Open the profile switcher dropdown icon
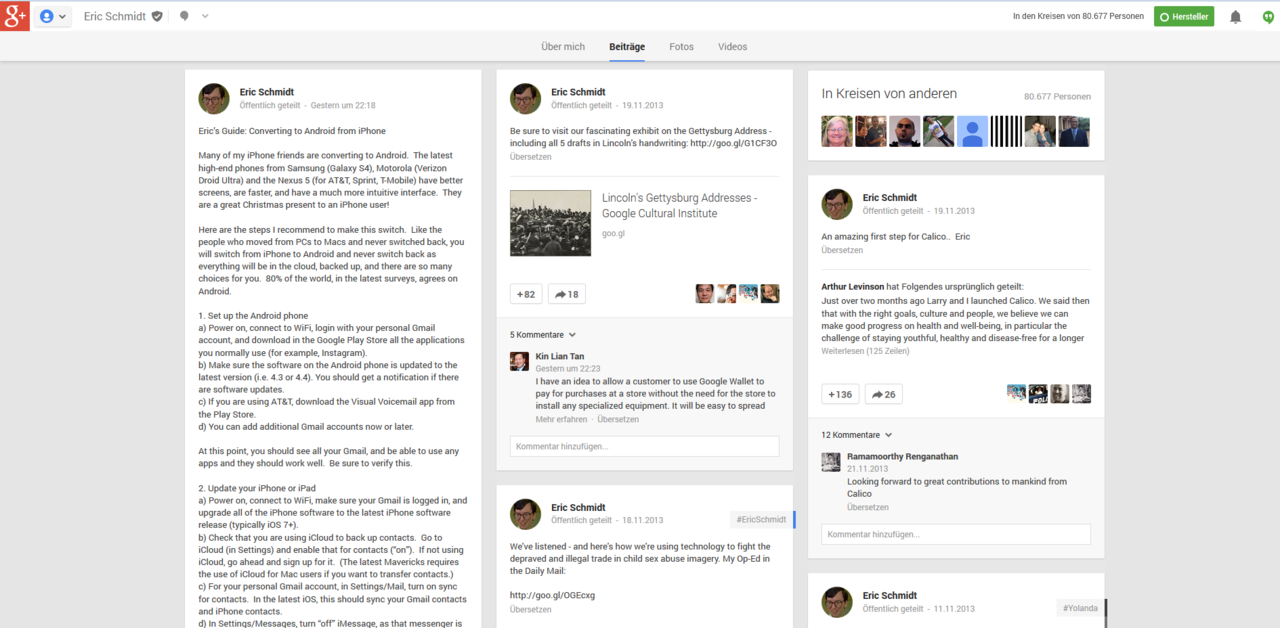This screenshot has height=628, width=1280. click(54, 17)
